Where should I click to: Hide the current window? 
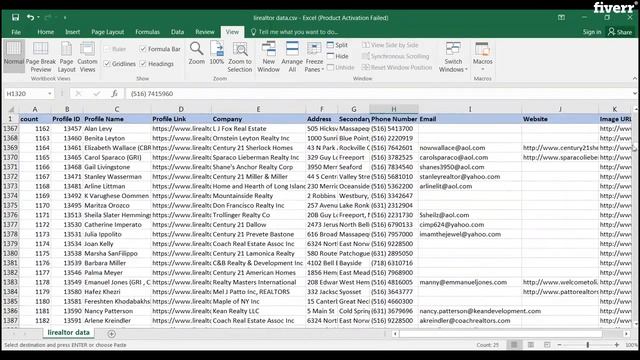[338, 56]
